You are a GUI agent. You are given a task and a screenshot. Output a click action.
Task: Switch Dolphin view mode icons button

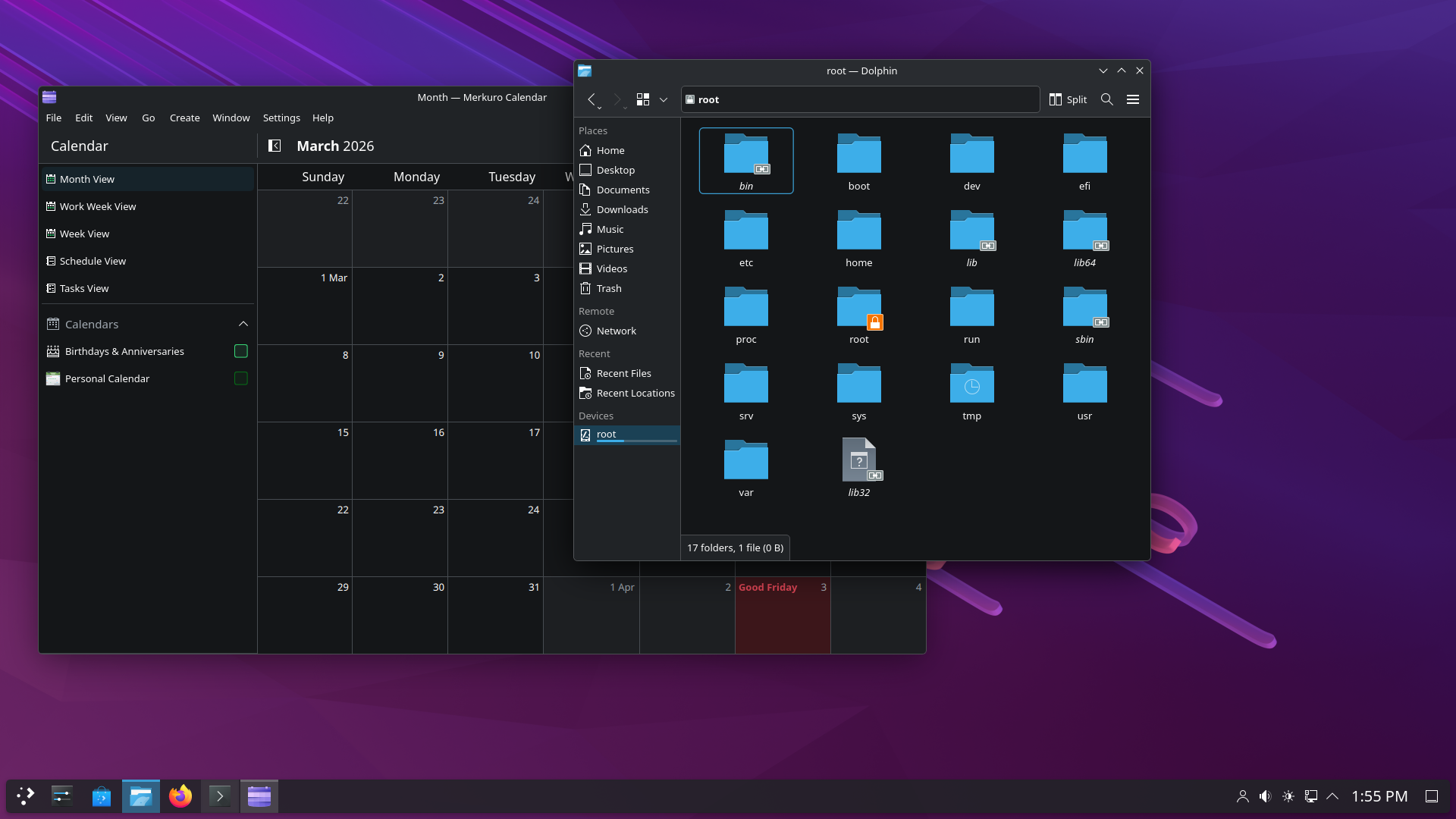pos(643,99)
